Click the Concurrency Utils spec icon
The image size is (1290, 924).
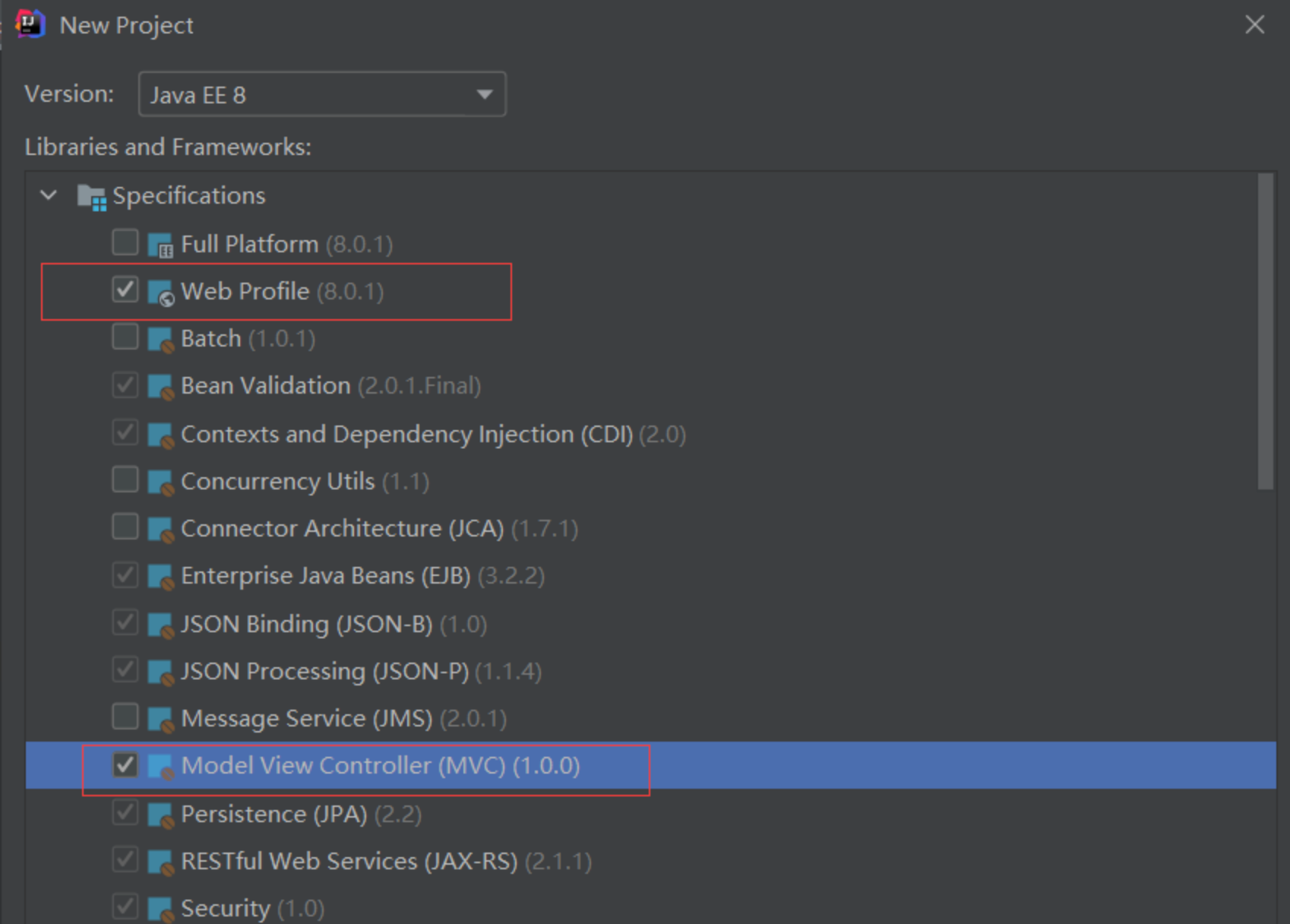pos(160,483)
